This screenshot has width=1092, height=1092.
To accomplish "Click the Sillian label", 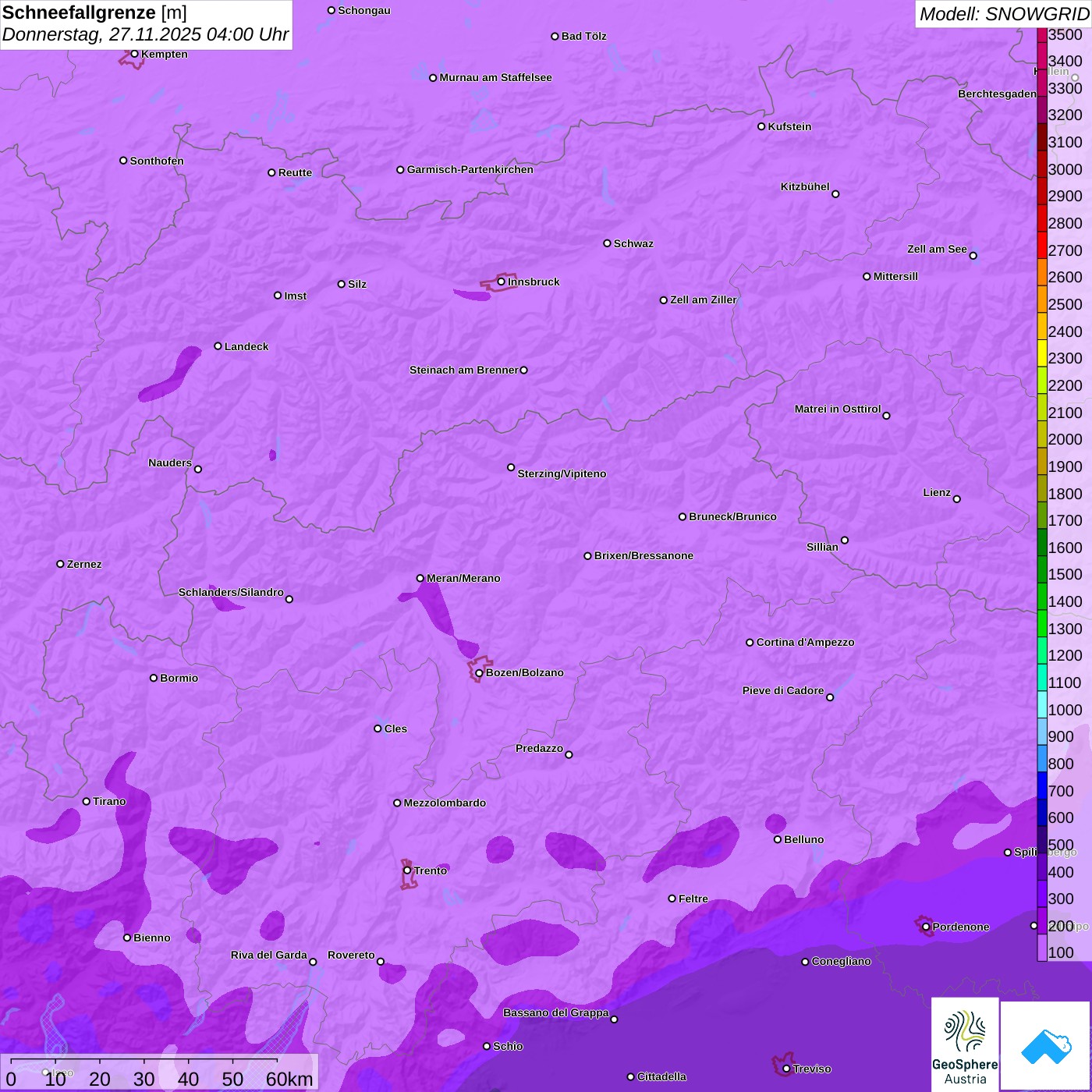I will [822, 547].
